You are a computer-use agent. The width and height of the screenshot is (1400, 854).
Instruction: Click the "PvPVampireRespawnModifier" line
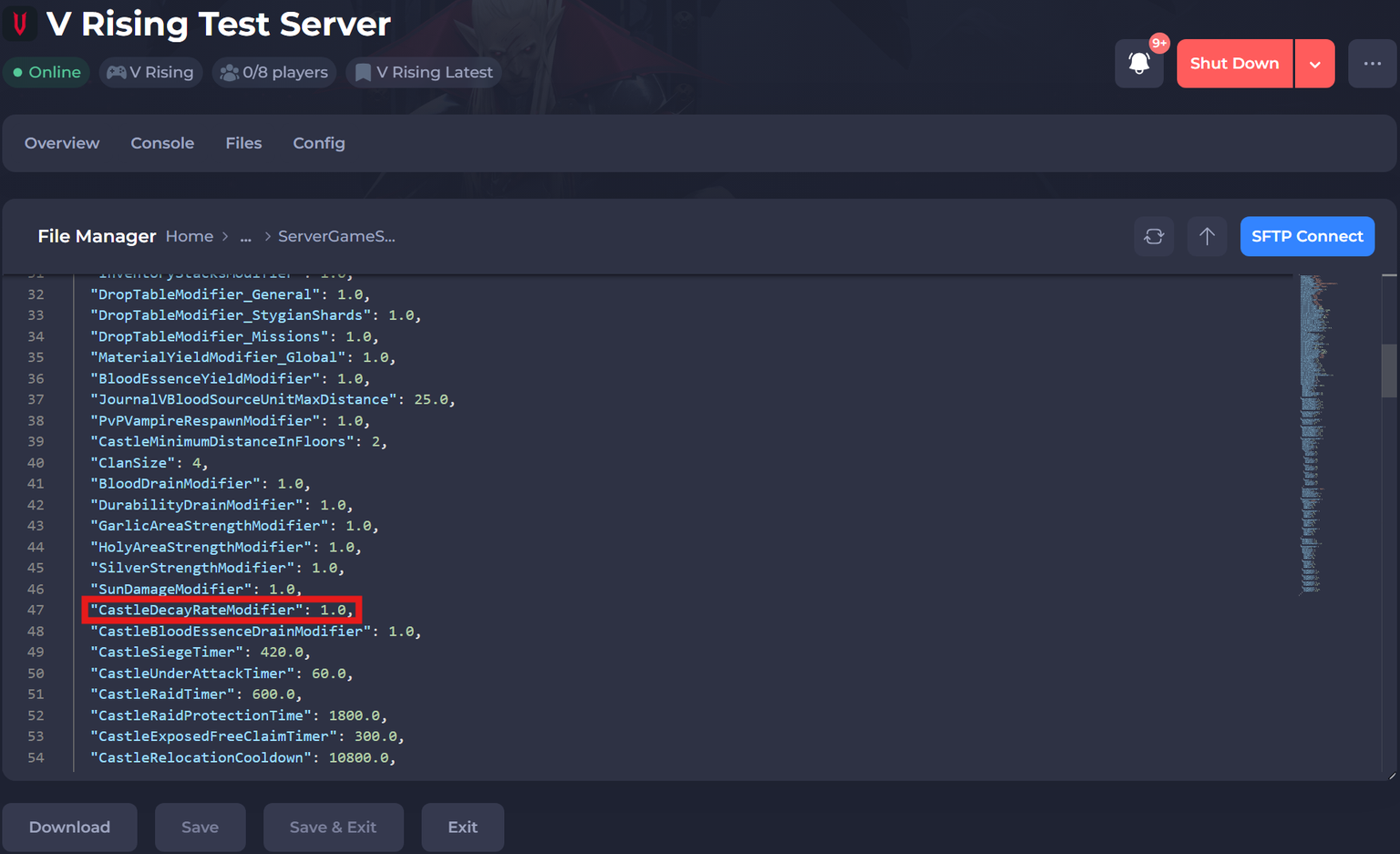231,420
